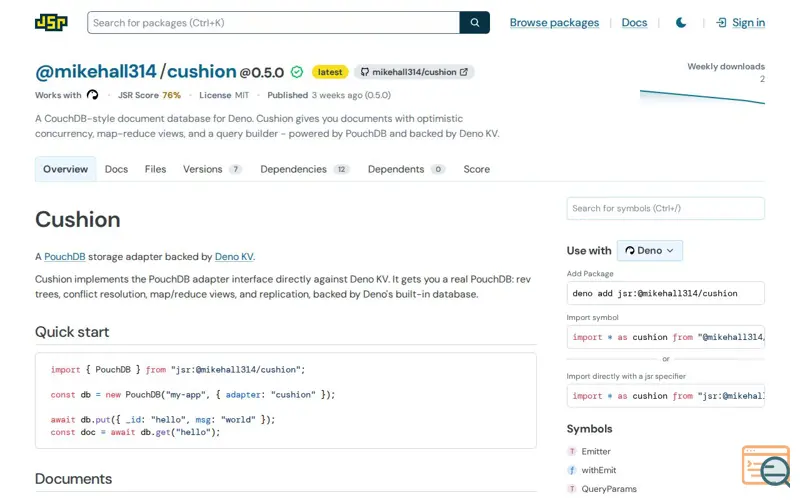Click the Browse packages link

coord(554,22)
